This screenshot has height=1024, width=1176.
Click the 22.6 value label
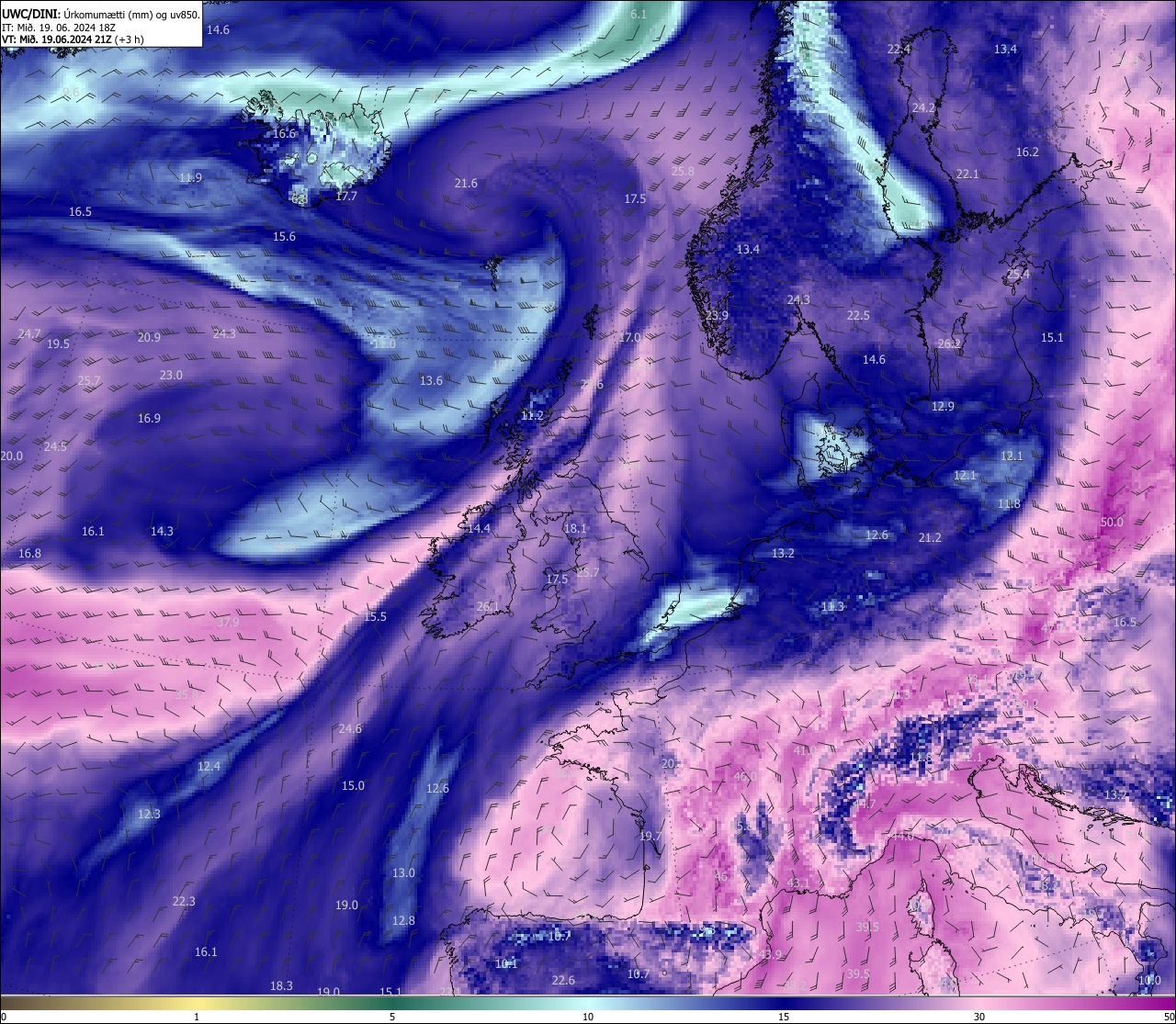[x=563, y=981]
